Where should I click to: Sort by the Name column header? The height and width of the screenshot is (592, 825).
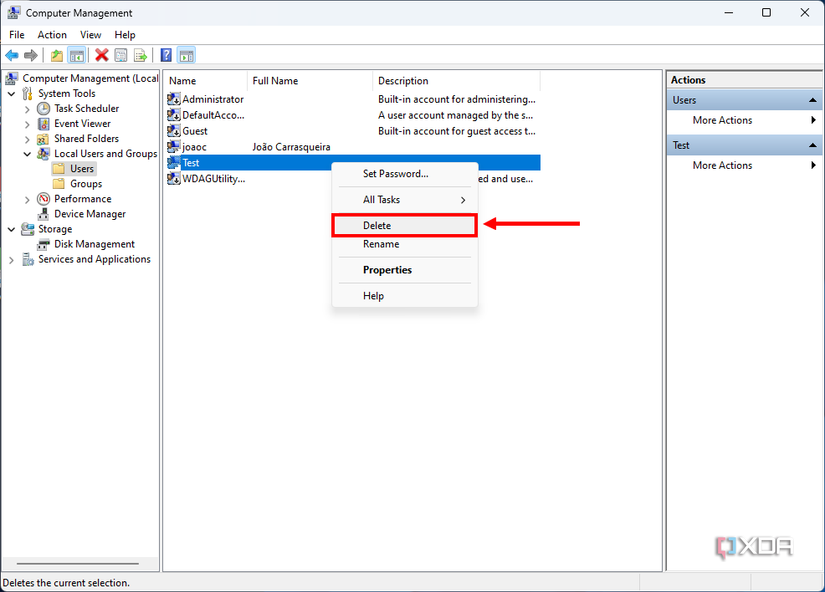coord(206,81)
